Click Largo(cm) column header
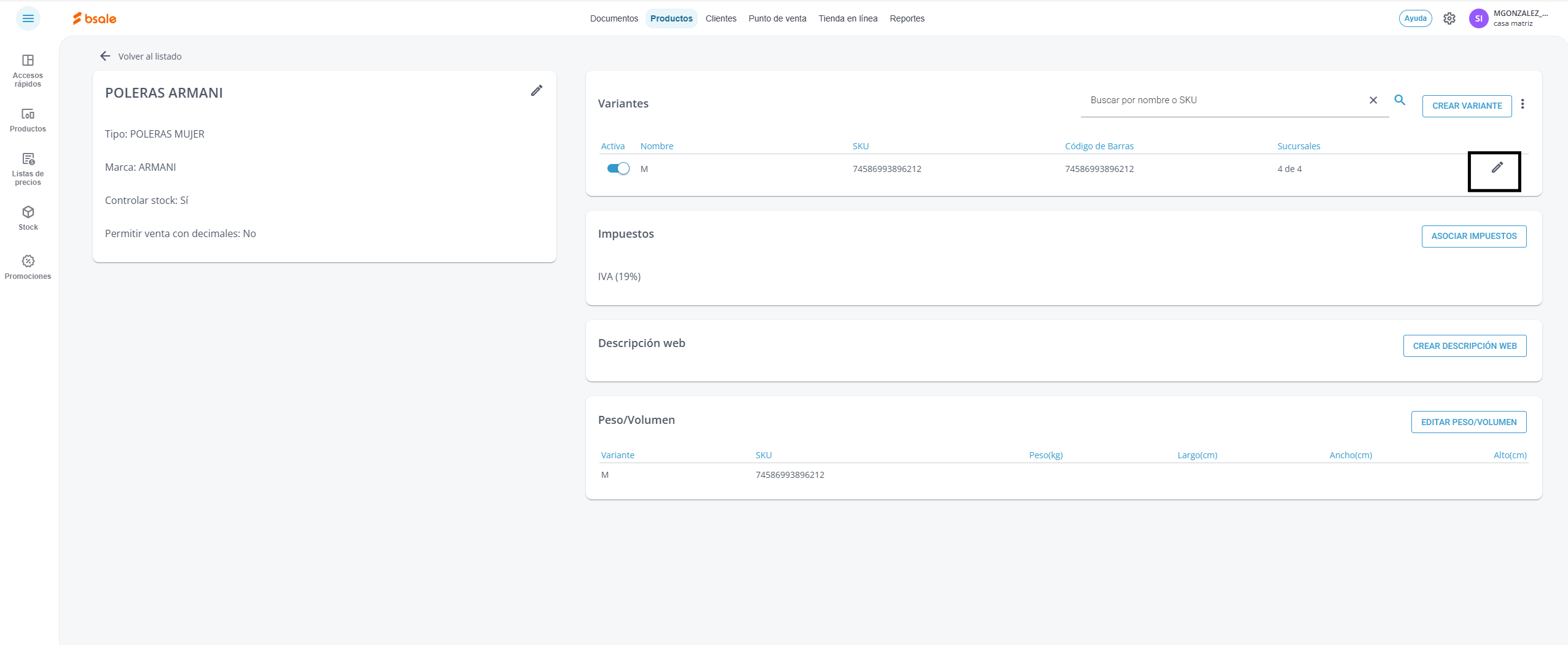1568x645 pixels. [1197, 455]
